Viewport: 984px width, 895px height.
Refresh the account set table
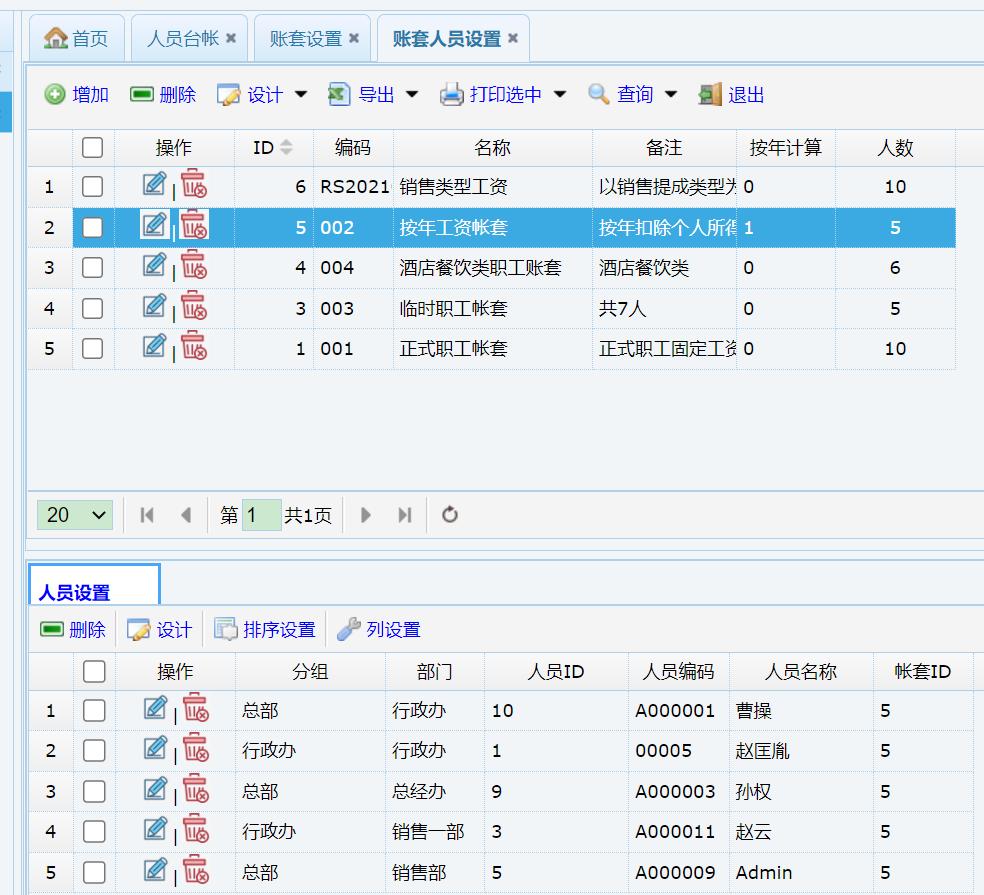click(450, 515)
